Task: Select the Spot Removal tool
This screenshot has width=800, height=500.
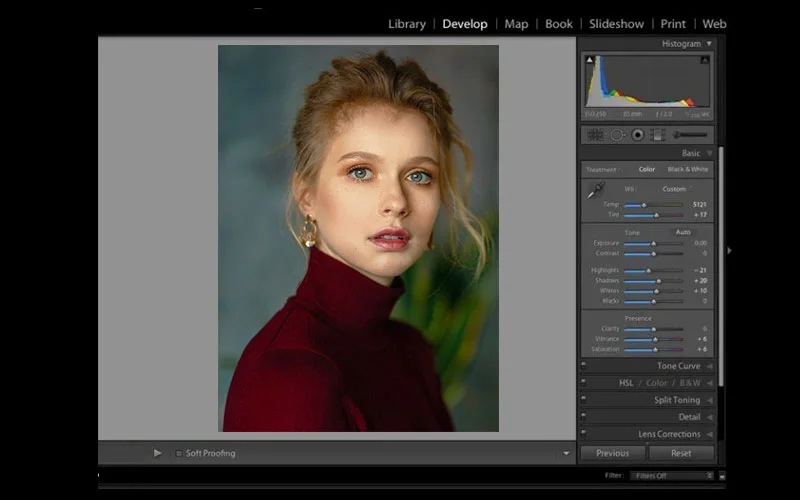Action: (x=616, y=134)
